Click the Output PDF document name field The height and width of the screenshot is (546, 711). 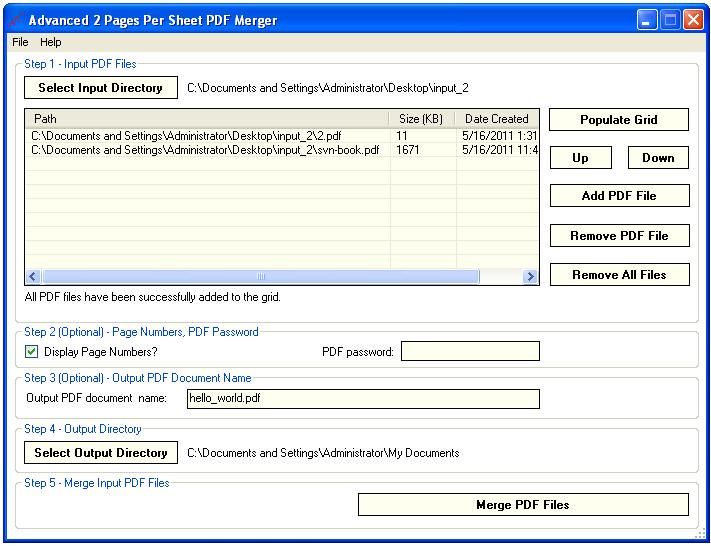coord(363,399)
